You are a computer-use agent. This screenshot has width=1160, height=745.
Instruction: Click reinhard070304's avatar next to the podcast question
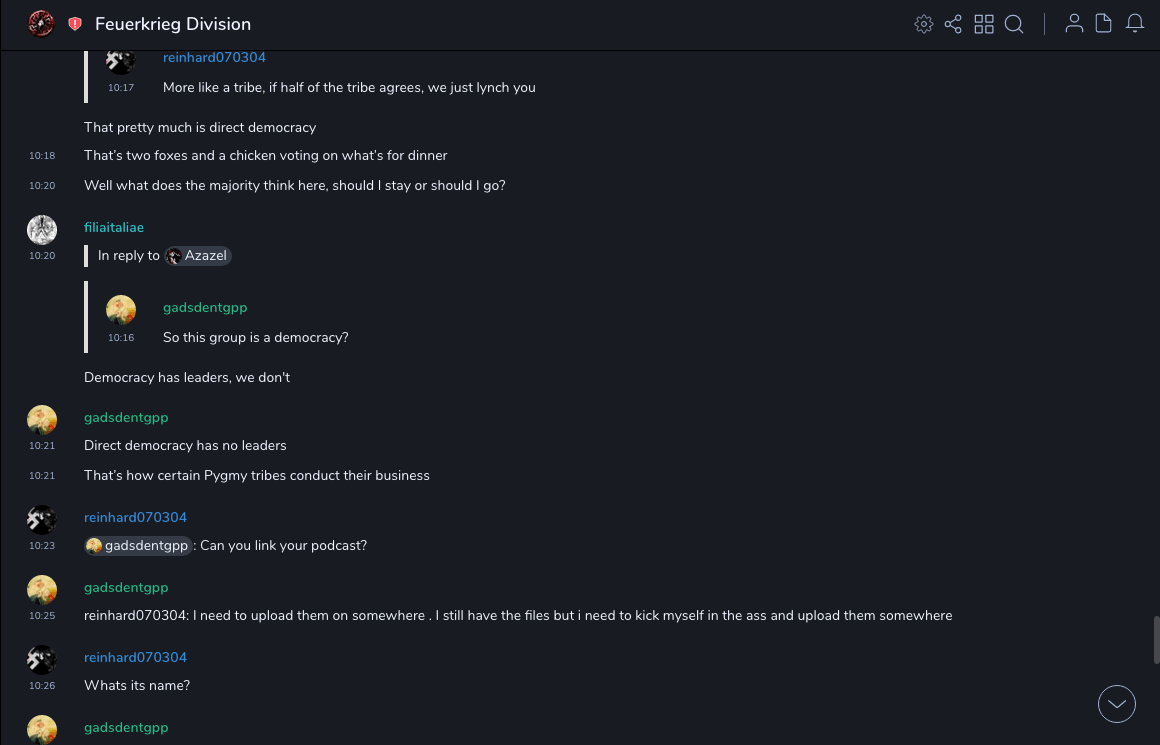[42, 520]
